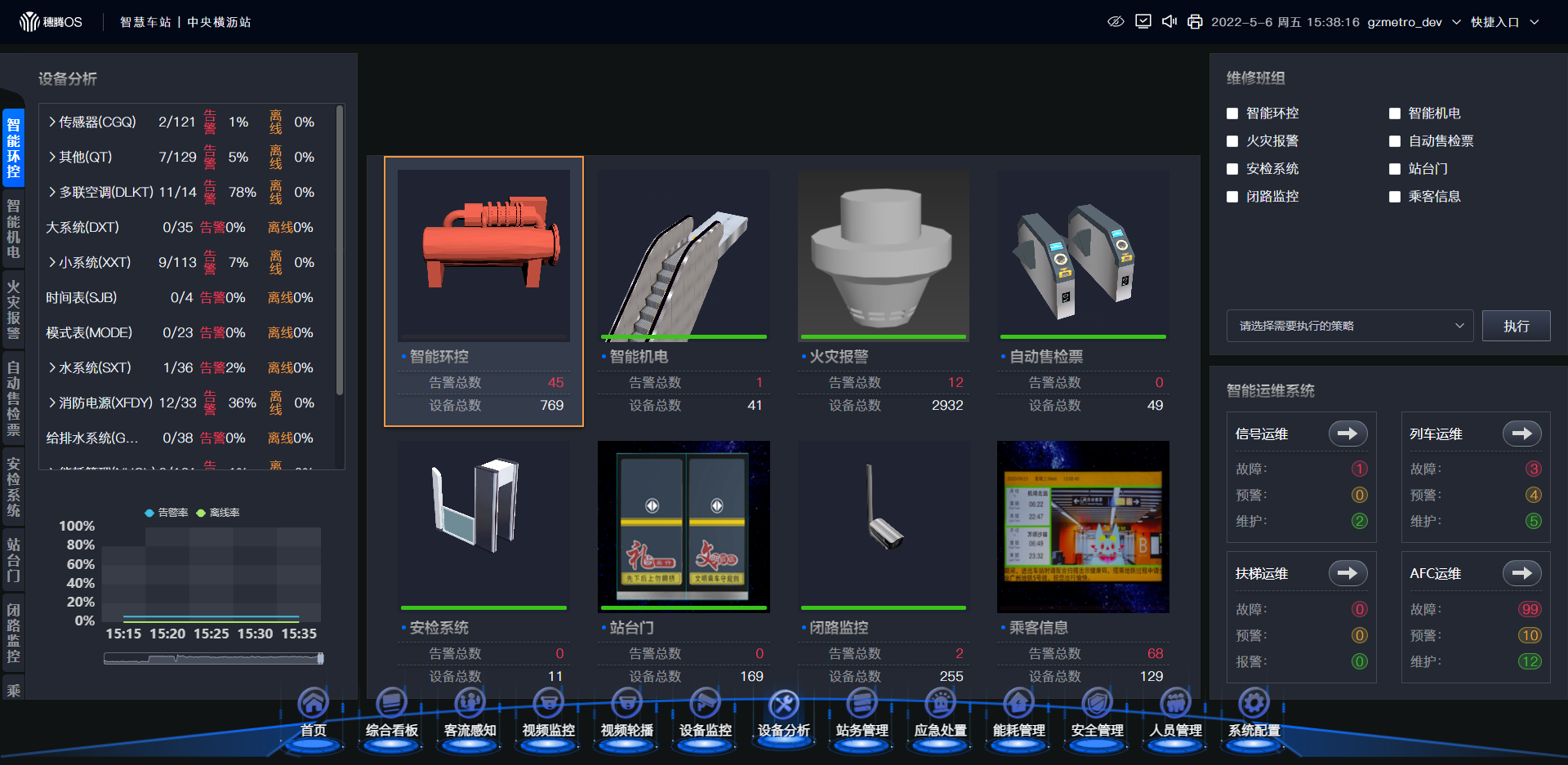This screenshot has width=1568, height=765.
Task: Click the 信号运维 arrow button
Action: [x=1347, y=434]
